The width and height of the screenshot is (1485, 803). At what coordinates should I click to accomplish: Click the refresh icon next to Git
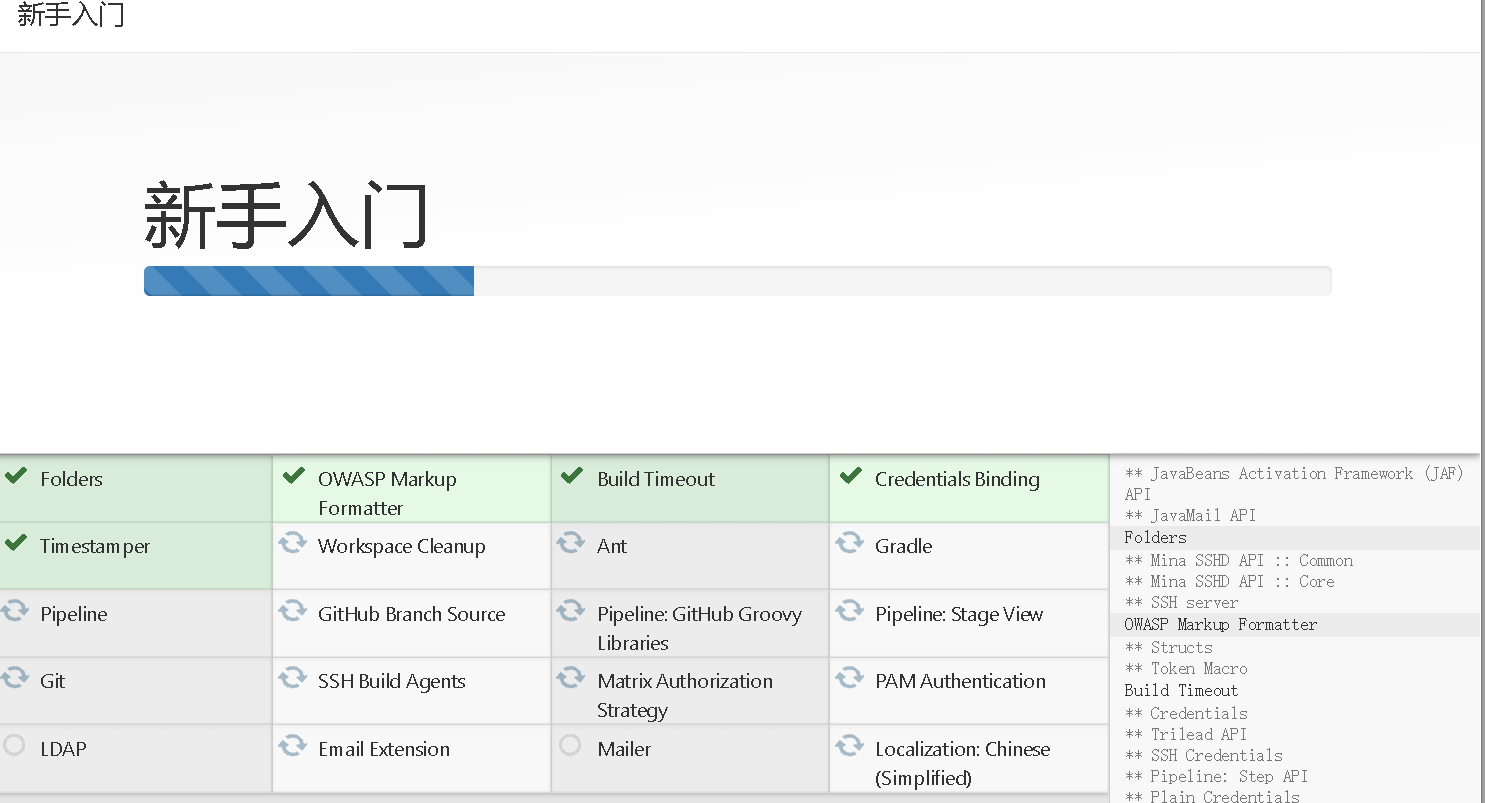click(14, 678)
